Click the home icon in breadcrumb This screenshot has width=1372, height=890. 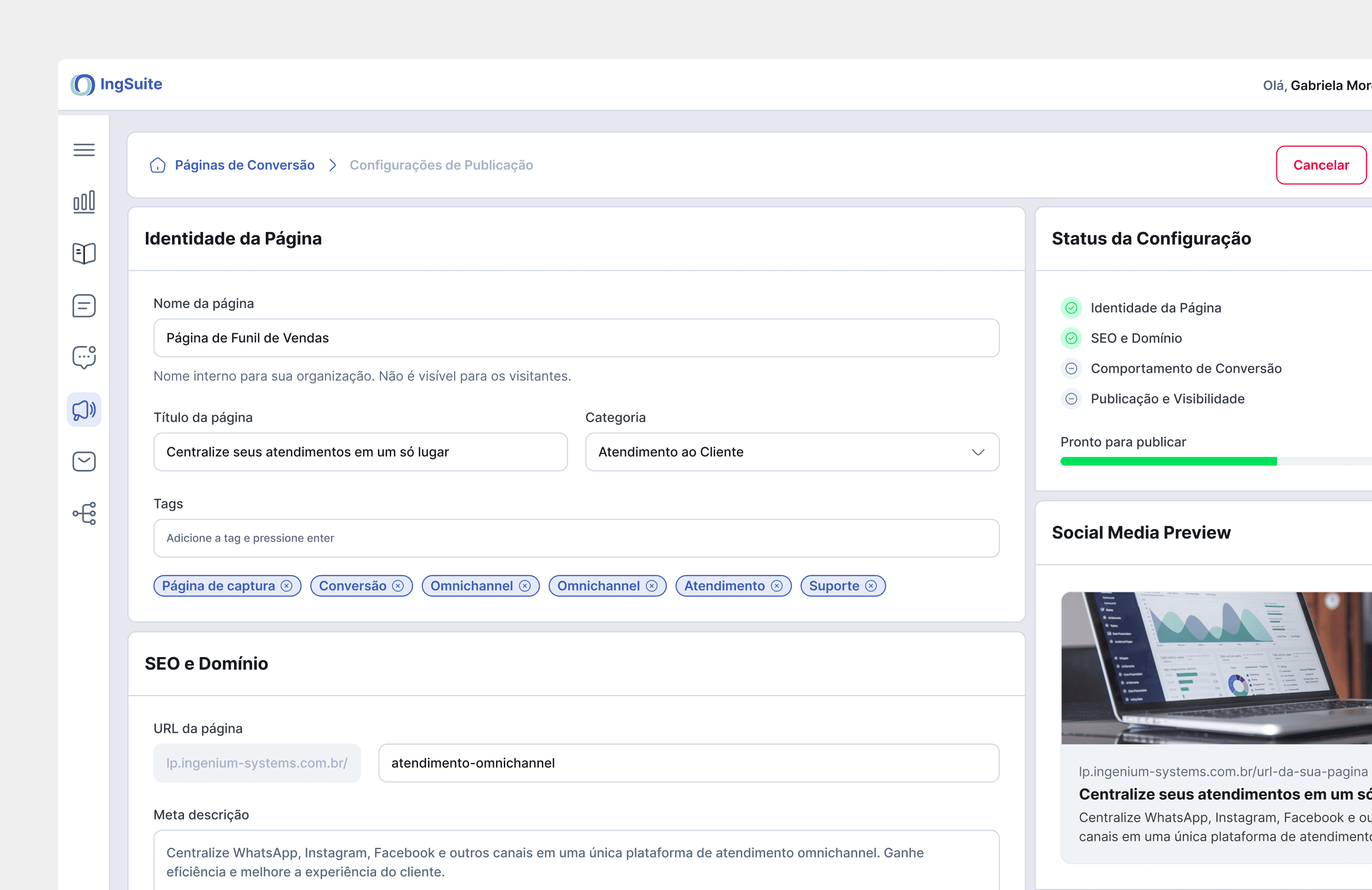point(157,165)
